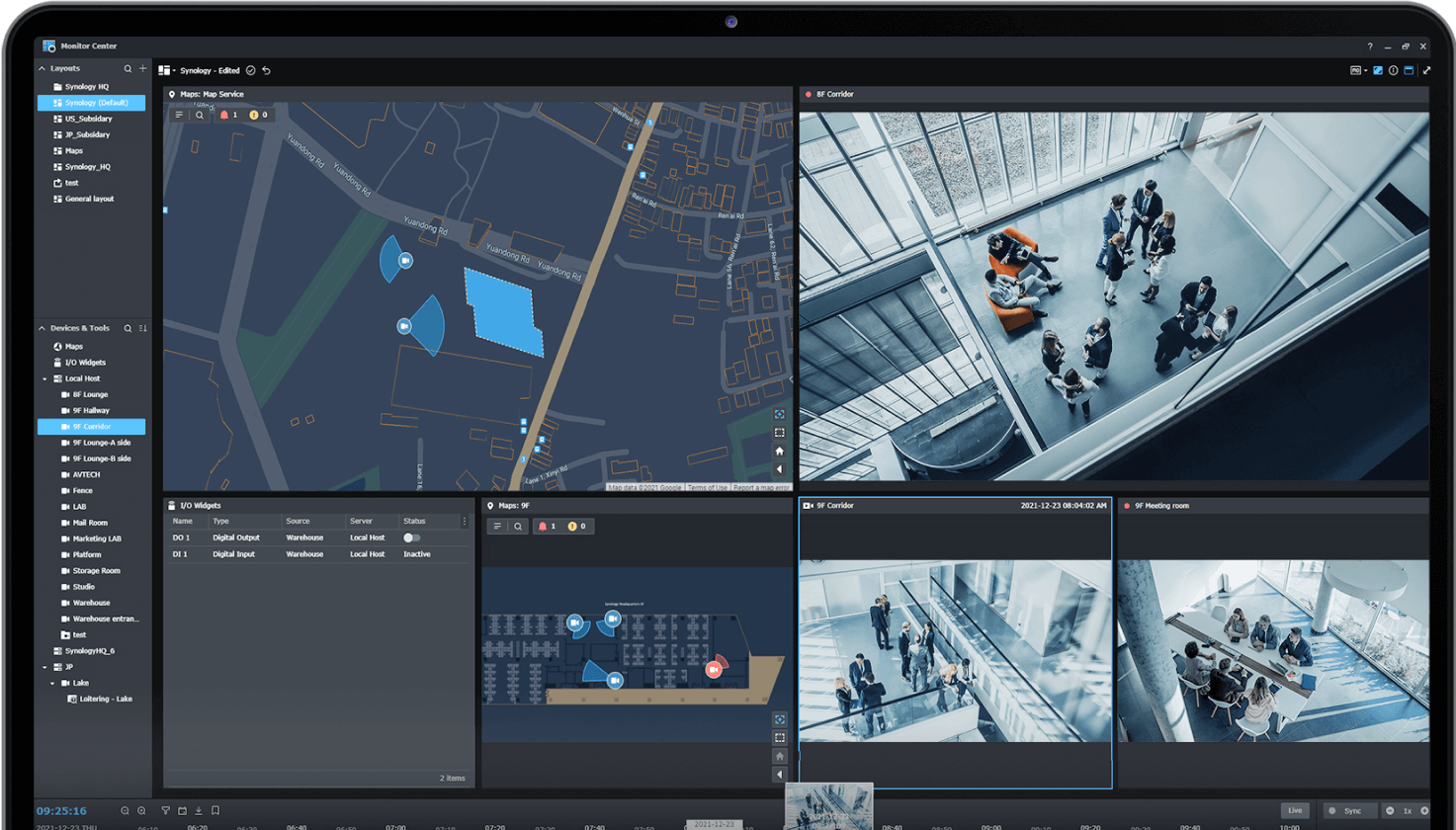Image resolution: width=1456 pixels, height=830 pixels.
Task: Toggle the DO 1 digital output switch
Action: coord(411,538)
